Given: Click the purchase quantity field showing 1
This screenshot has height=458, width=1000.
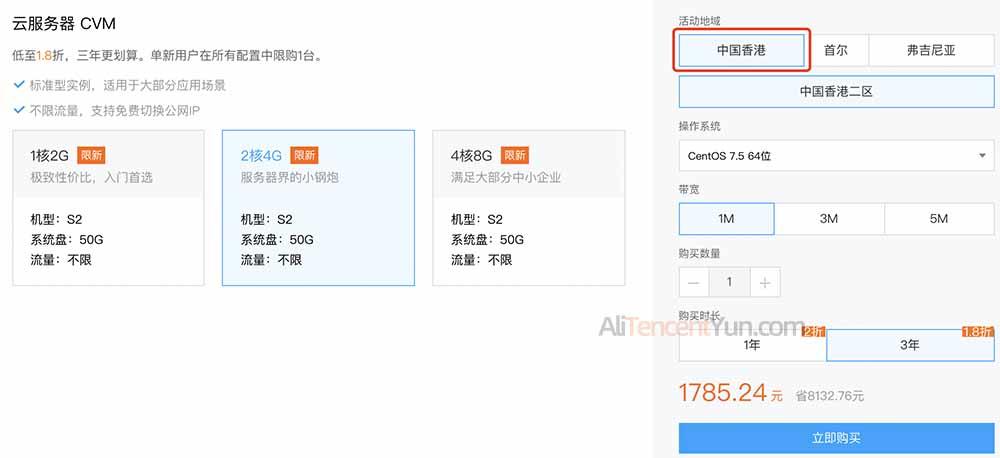Looking at the screenshot, I should [x=730, y=282].
